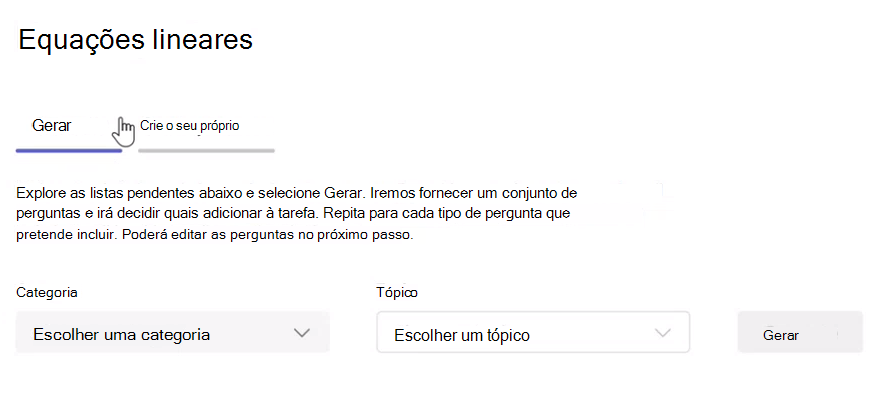Click the purple underline beneath Gerar tab
892x398 pixels.
tap(69, 151)
